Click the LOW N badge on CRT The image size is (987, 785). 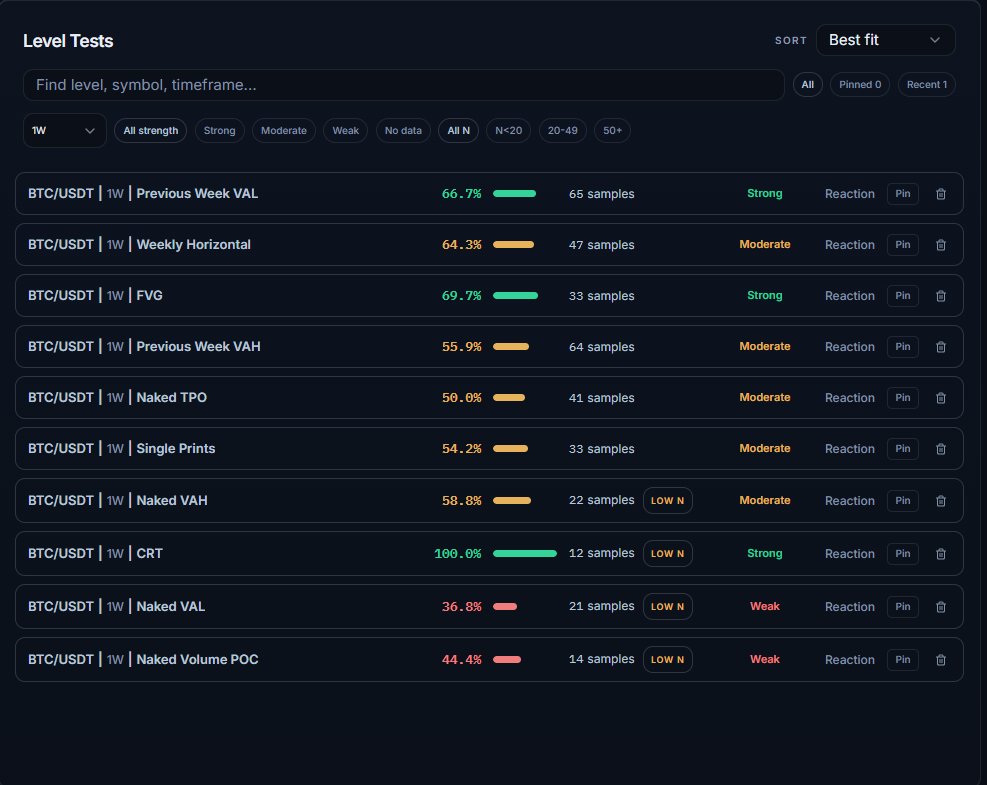point(667,553)
